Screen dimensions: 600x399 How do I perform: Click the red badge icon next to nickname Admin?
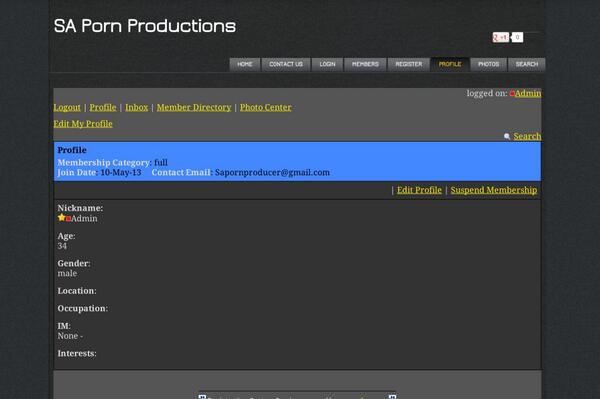point(68,219)
